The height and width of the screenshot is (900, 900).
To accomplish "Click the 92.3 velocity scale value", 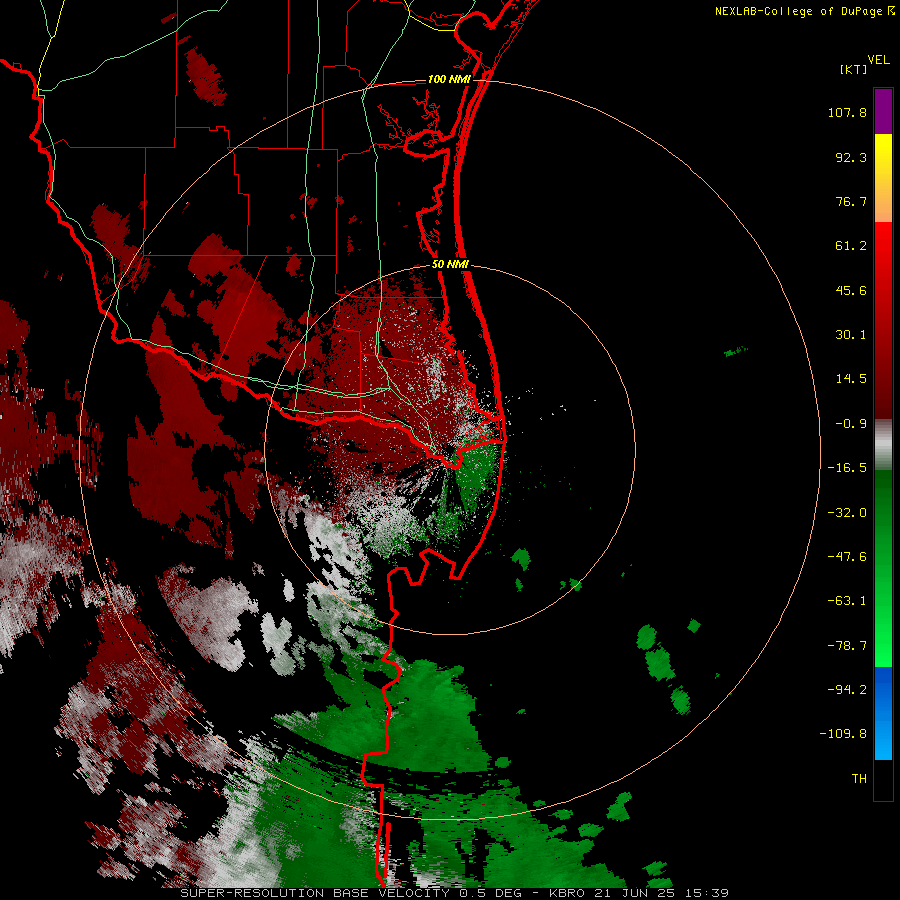I will pyautogui.click(x=851, y=157).
